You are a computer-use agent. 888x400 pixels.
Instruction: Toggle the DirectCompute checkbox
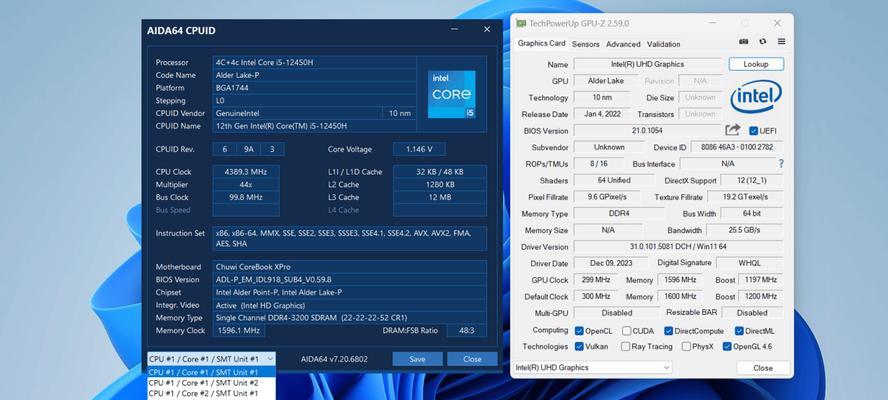(x=668, y=331)
